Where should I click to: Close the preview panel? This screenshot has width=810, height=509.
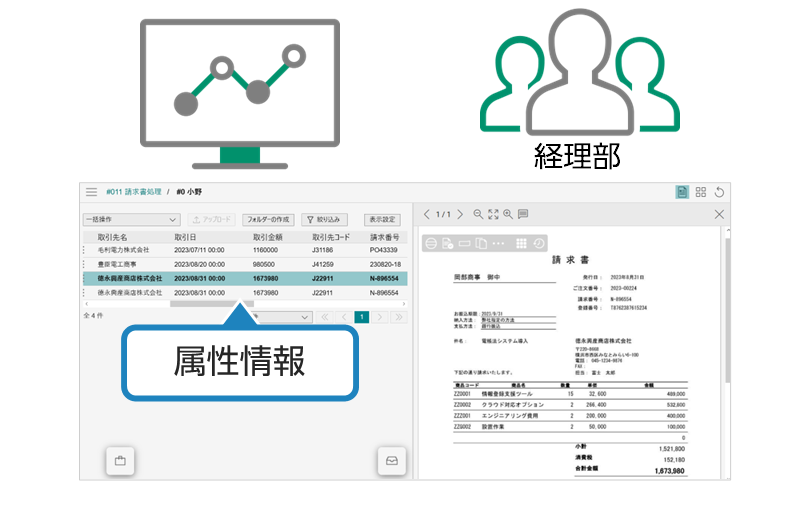(x=719, y=214)
